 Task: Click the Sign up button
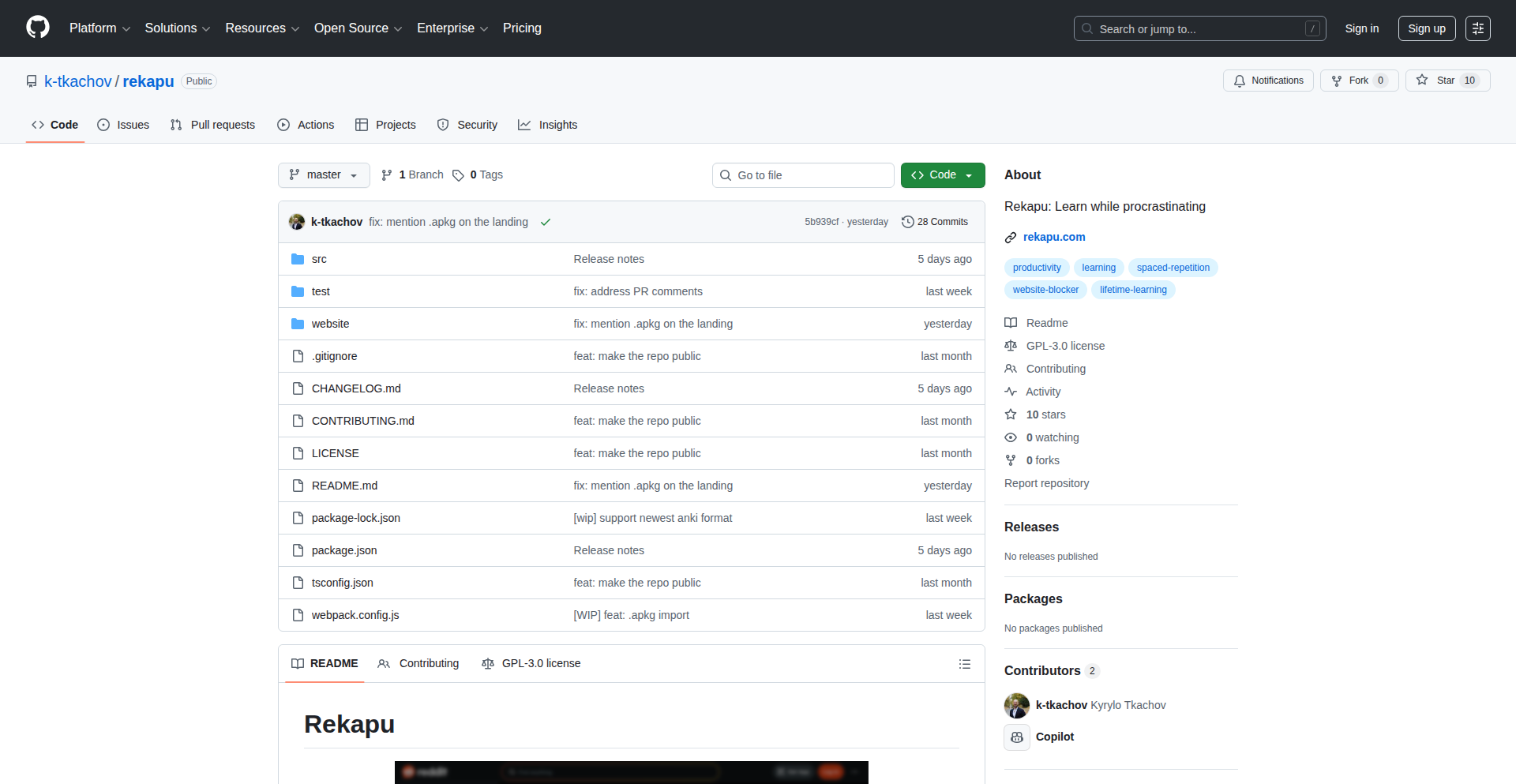[1427, 28]
